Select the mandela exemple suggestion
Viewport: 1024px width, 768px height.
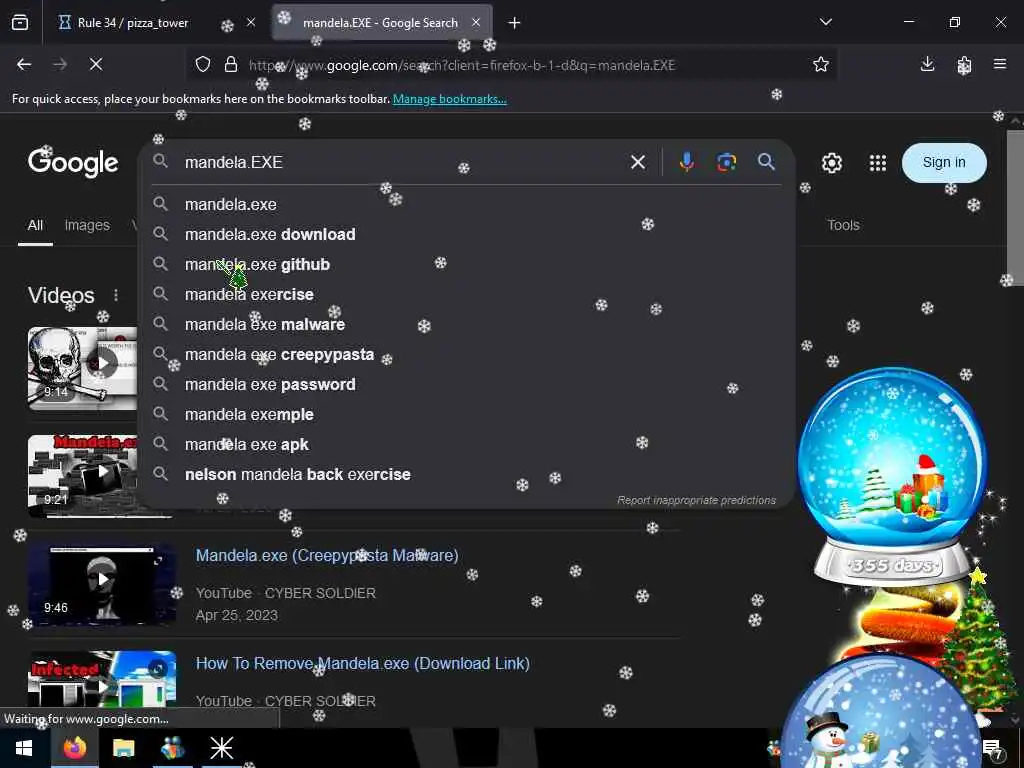(x=467, y=415)
